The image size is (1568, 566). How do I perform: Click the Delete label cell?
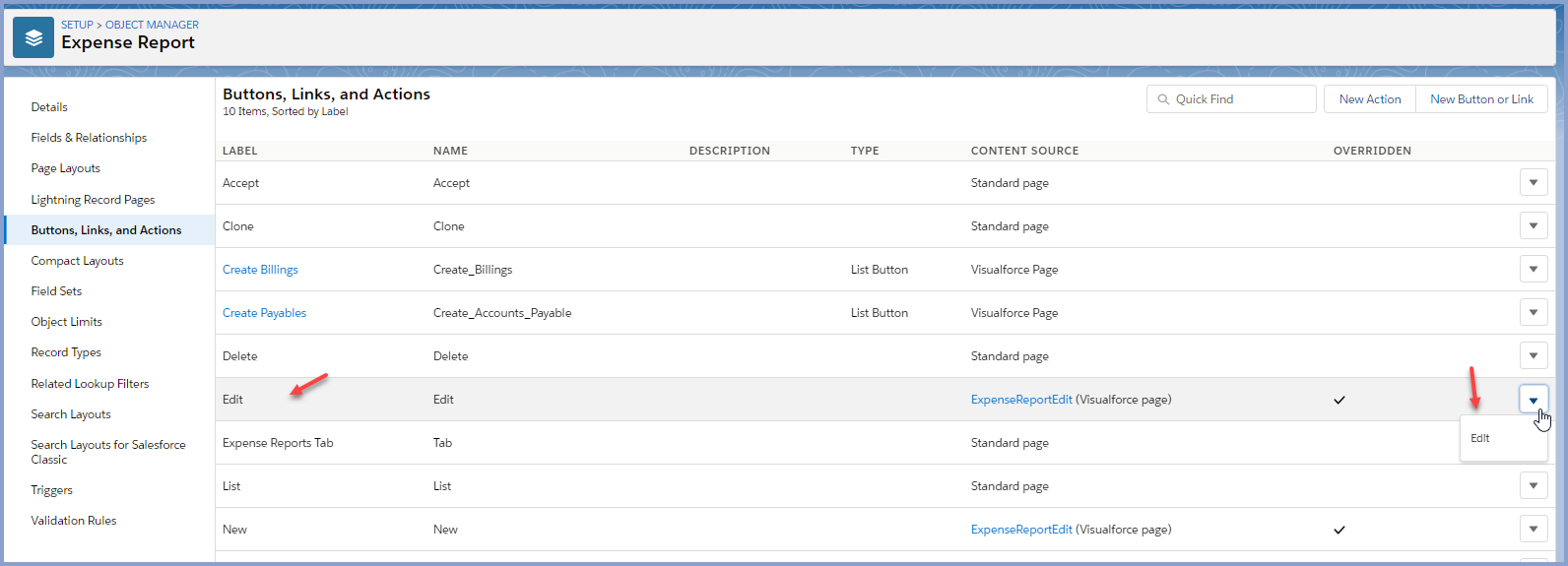239,356
